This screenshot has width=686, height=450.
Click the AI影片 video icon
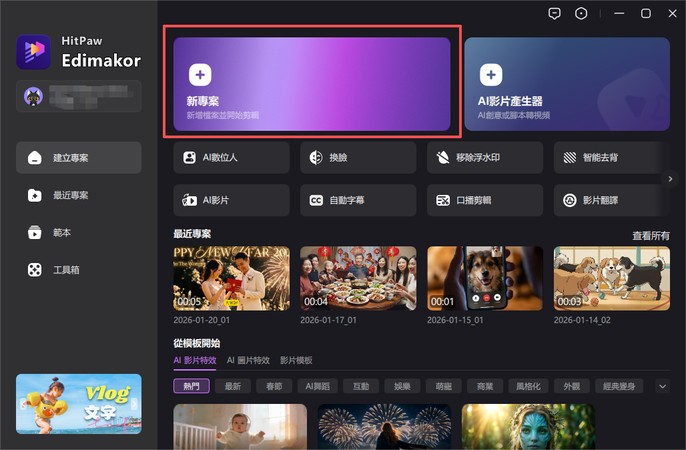tap(189, 200)
